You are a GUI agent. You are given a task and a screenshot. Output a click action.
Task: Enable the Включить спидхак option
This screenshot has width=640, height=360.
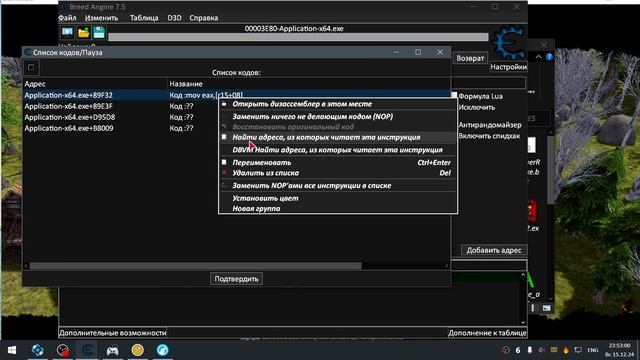[489, 136]
